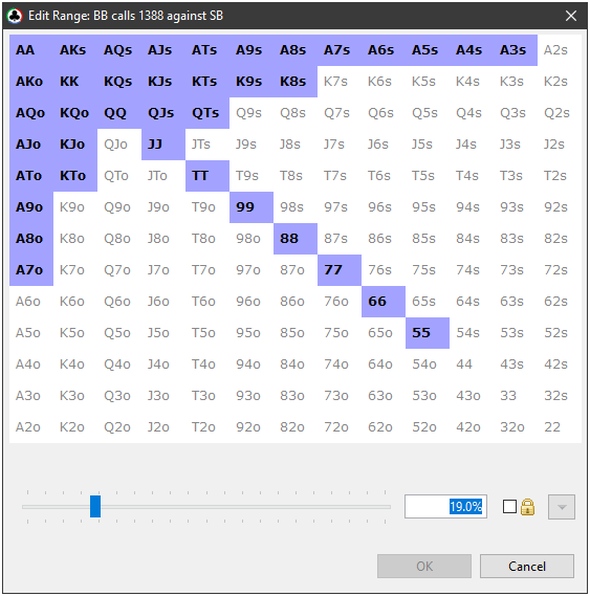Deselect the 55 pocket pair cell
Viewport: 590px width, 596px height.
click(x=427, y=333)
